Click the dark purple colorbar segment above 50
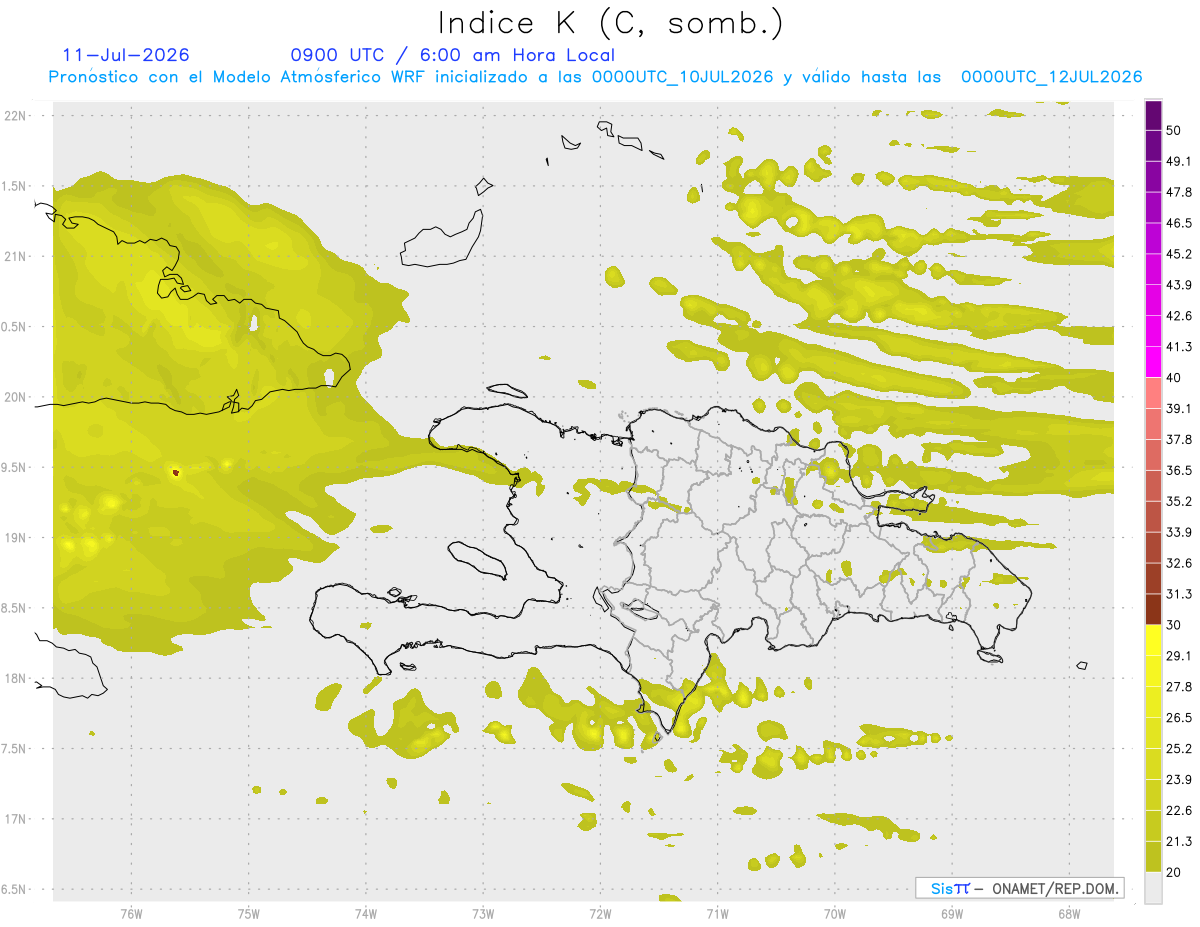 pyautogui.click(x=1153, y=116)
